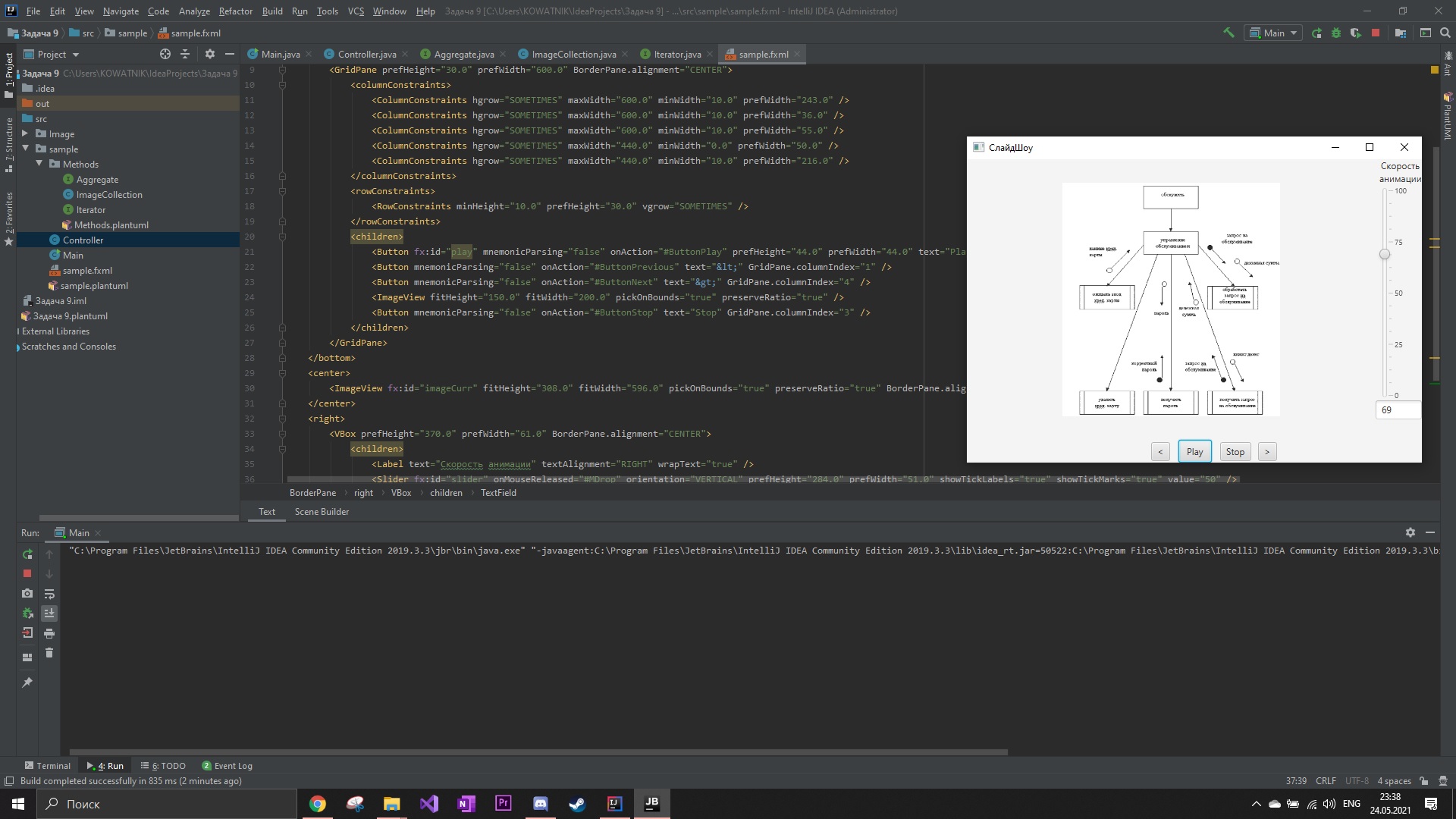Screen dimensions: 1456x819
Task: Collapse the code fold at line 20
Action: (282, 237)
